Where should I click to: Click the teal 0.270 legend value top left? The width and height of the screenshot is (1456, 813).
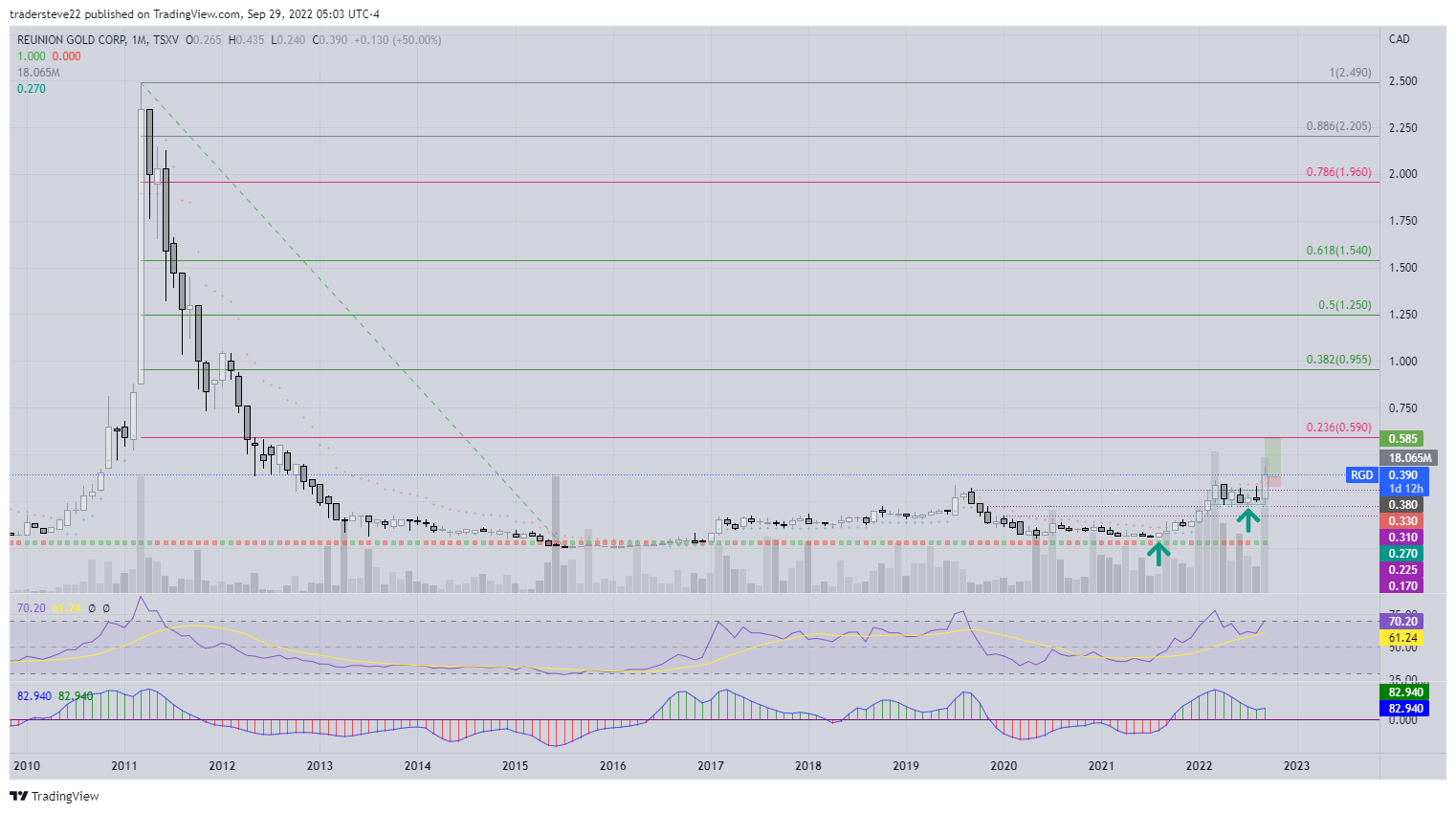[x=32, y=89]
